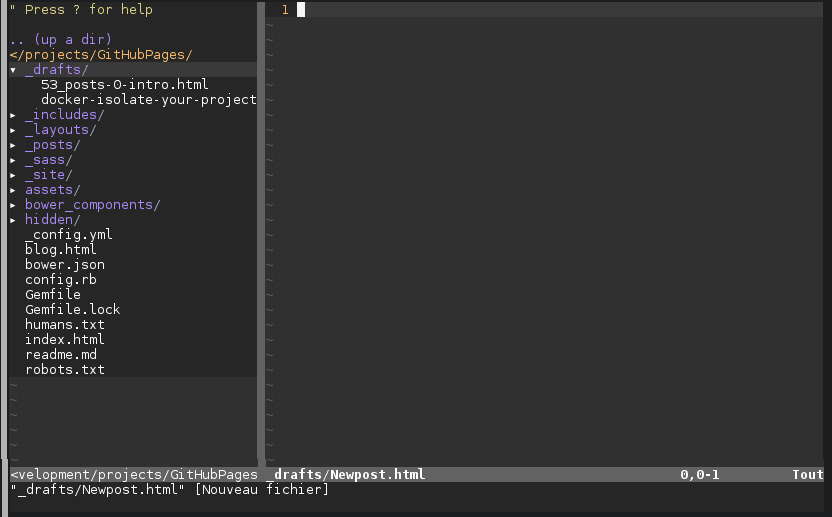
Task: Select the _posts/ directory name
Action: (53, 145)
